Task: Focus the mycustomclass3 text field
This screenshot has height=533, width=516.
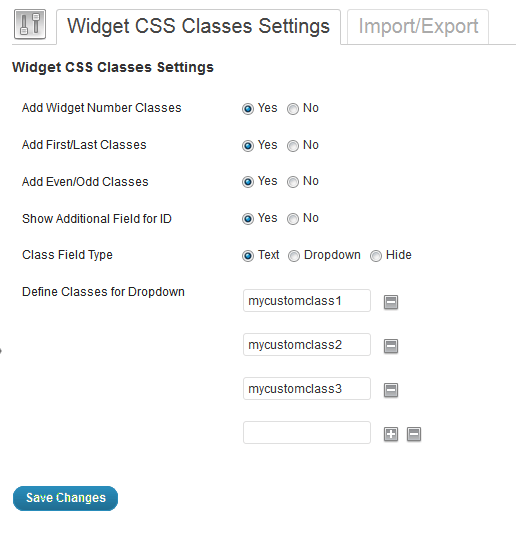Action: tap(307, 389)
